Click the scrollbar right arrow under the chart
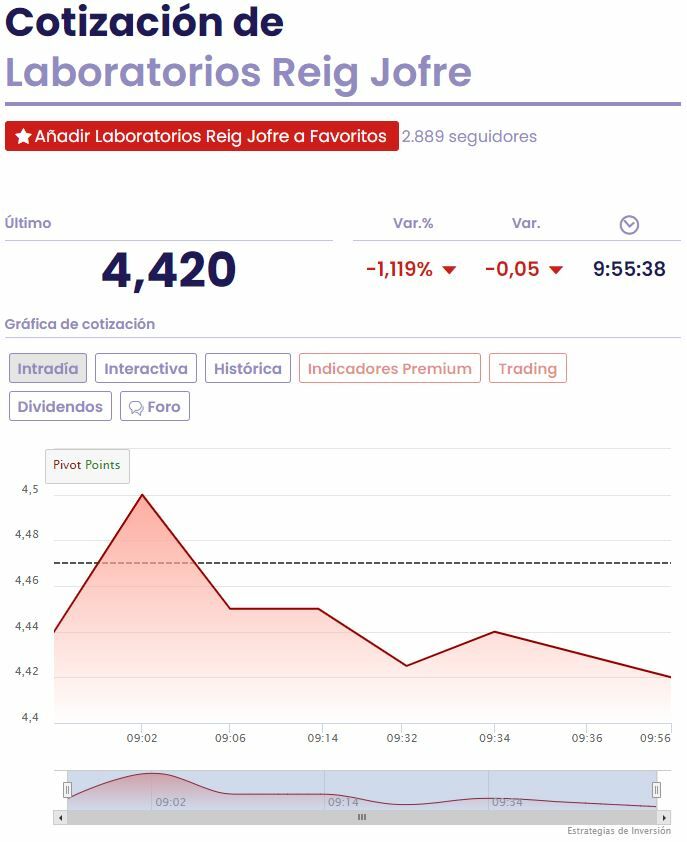The height and width of the screenshot is (842, 687). pos(664,818)
